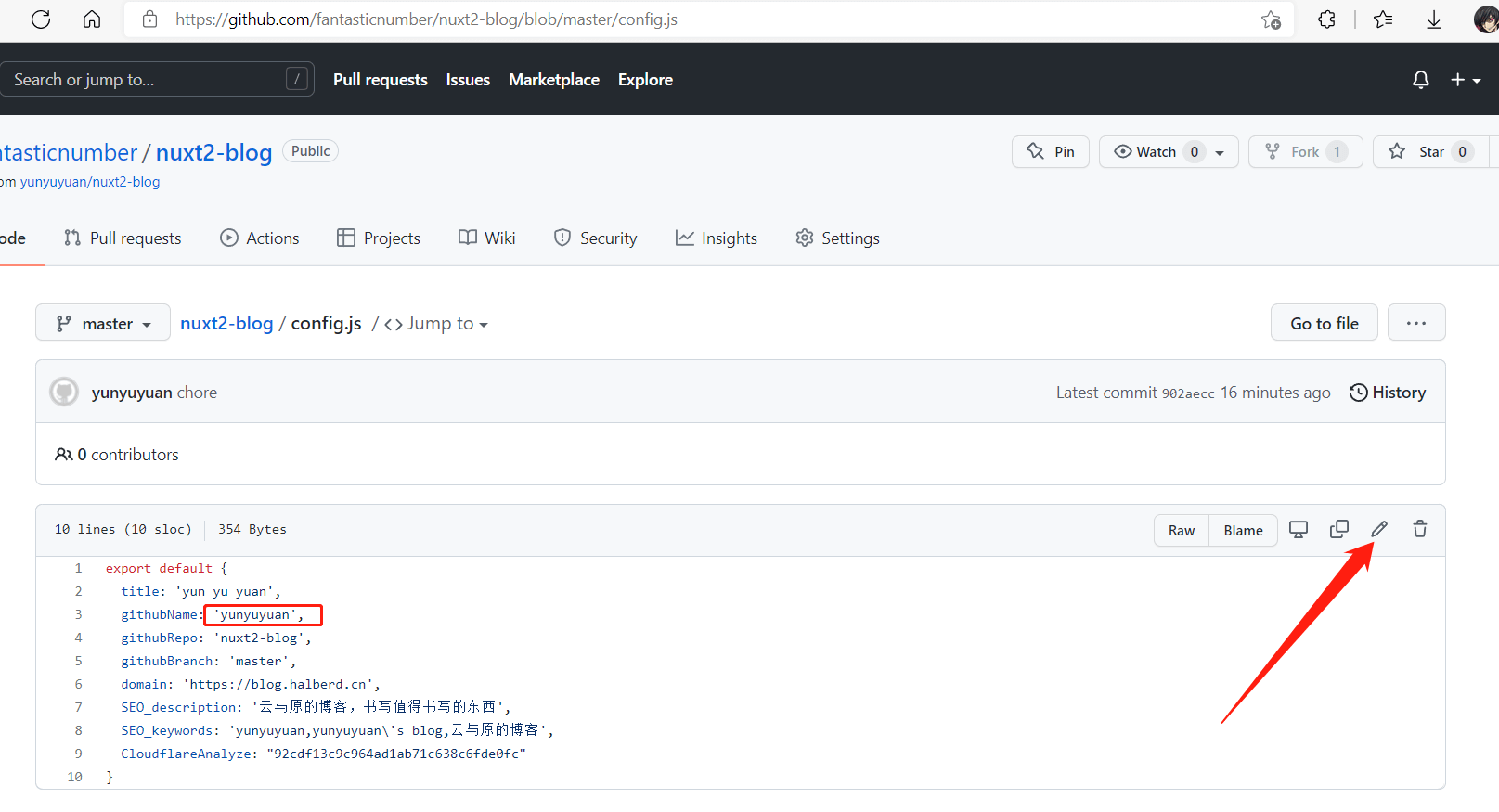The image size is (1499, 812).
Task: Expand the Jump to symbol dropdown
Action: (436, 324)
